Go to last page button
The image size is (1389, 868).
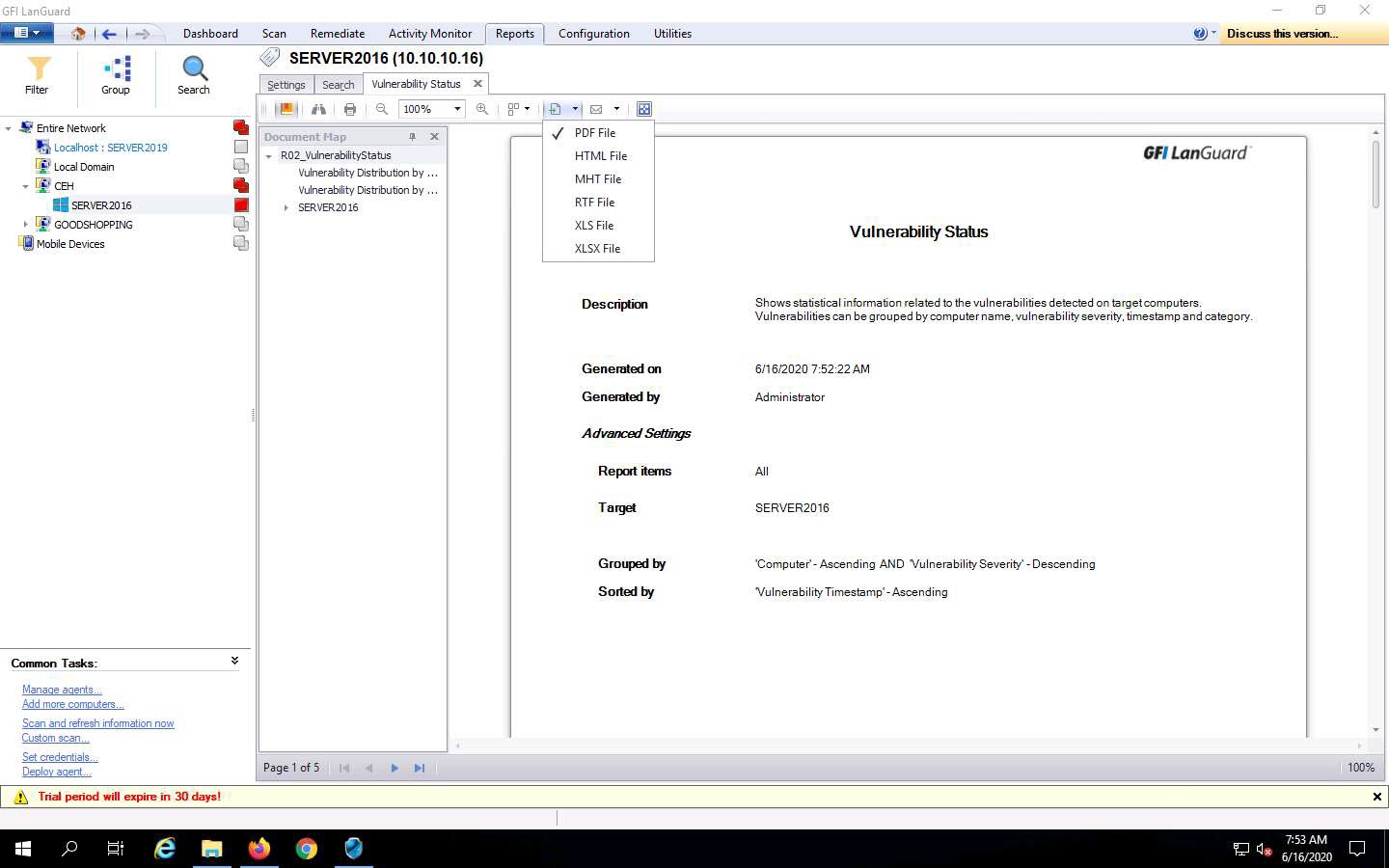coord(420,768)
